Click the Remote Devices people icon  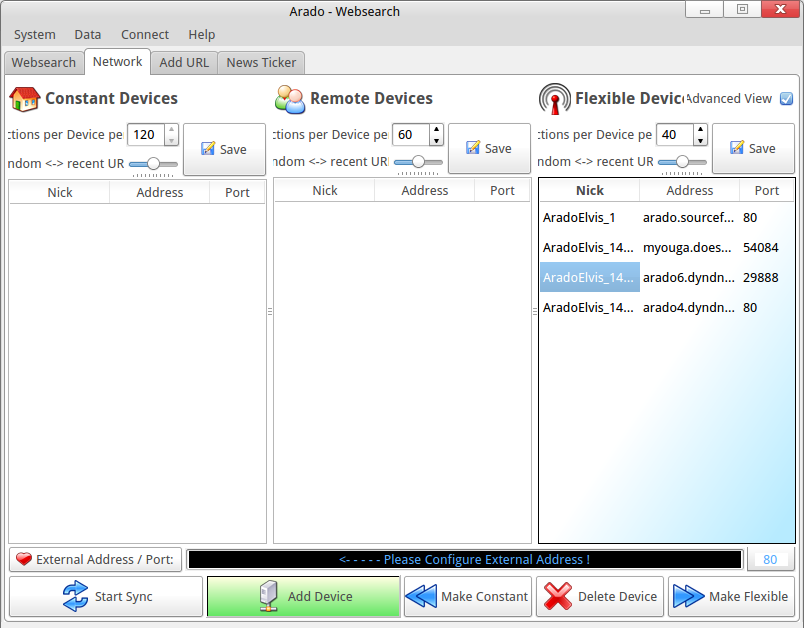pyautogui.click(x=290, y=98)
